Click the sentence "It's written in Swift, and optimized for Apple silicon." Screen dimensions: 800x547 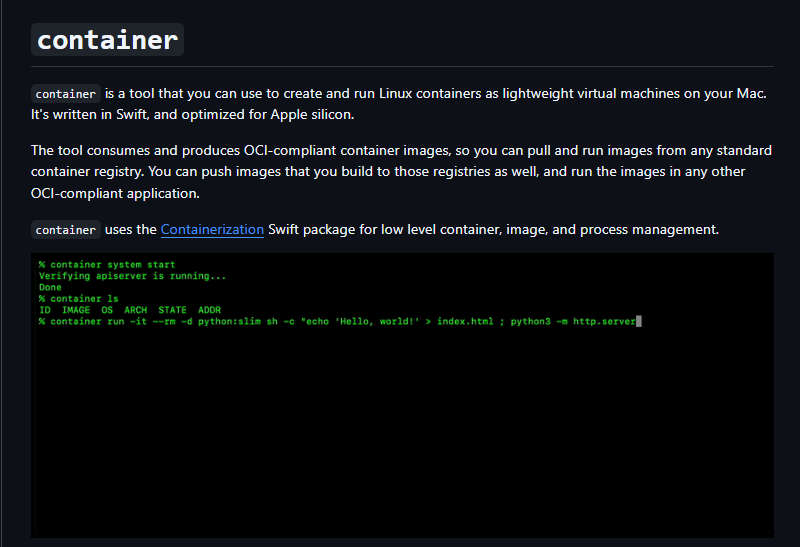click(x=192, y=115)
